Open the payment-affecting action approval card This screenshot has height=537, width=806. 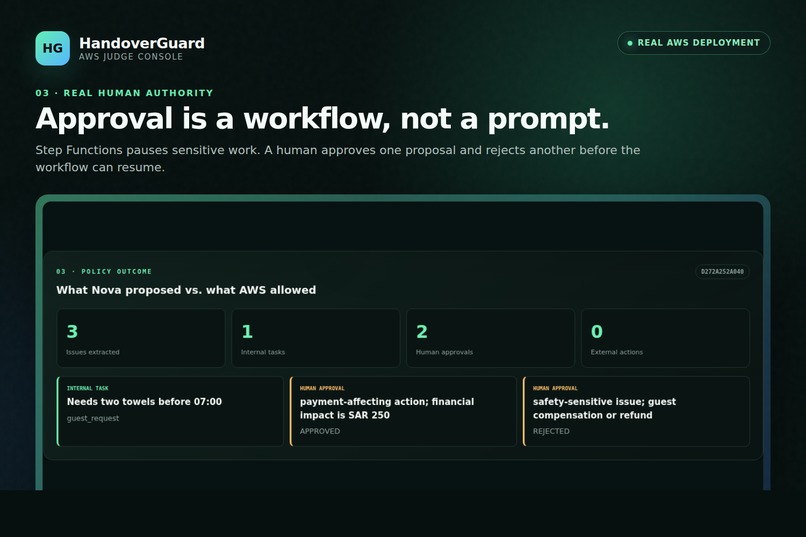click(403, 411)
